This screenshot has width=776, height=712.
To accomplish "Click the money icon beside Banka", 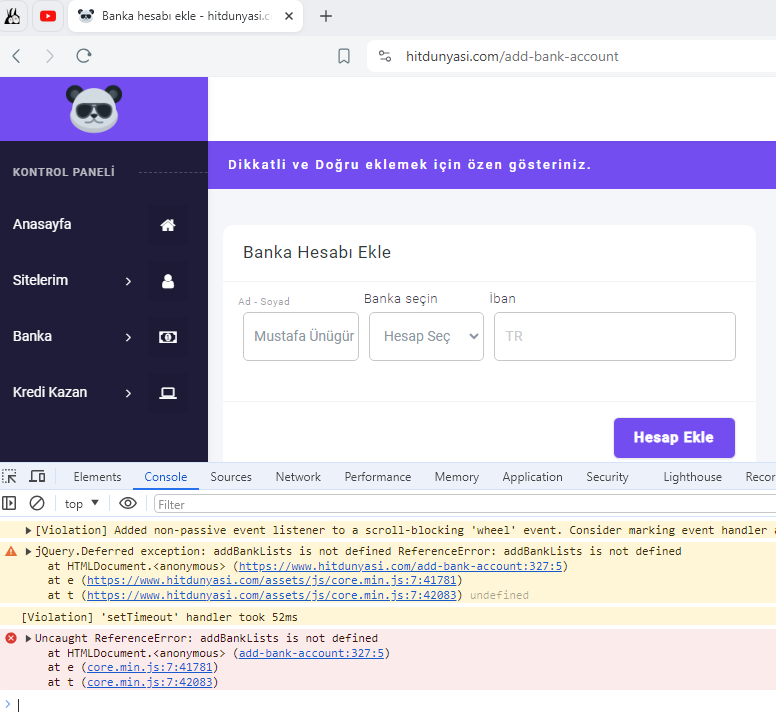I will coord(168,337).
